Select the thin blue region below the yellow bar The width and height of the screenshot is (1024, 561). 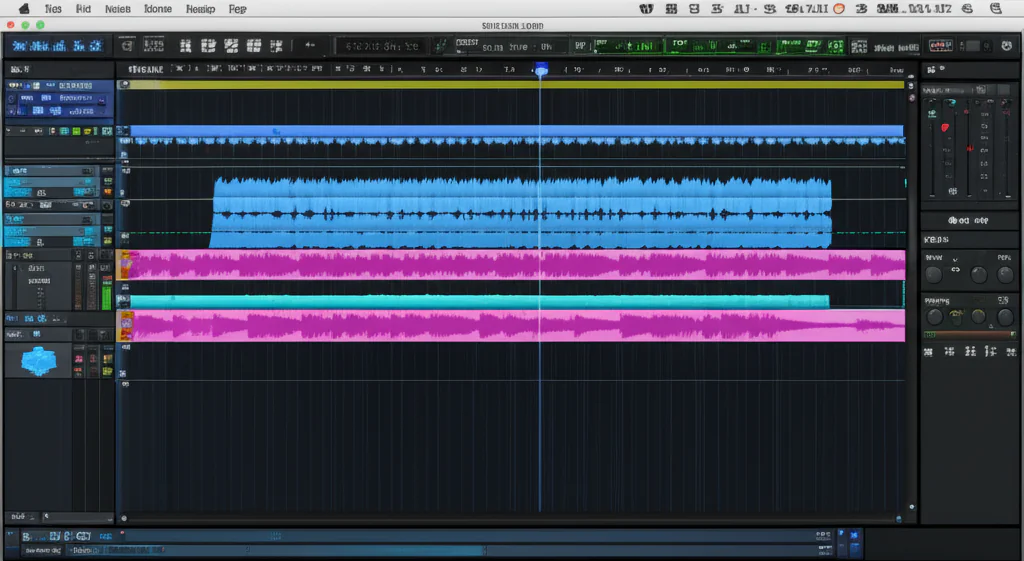517,131
